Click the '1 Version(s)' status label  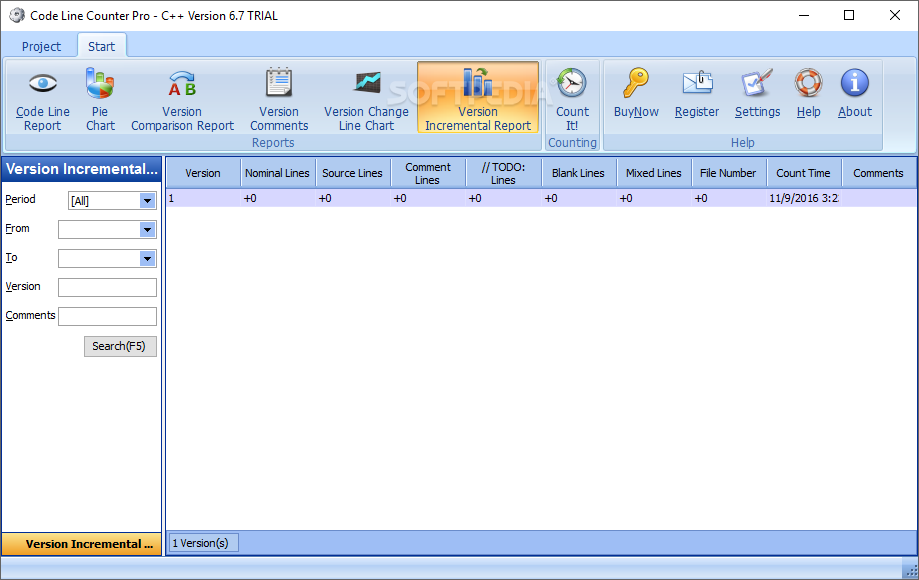[x=203, y=543]
